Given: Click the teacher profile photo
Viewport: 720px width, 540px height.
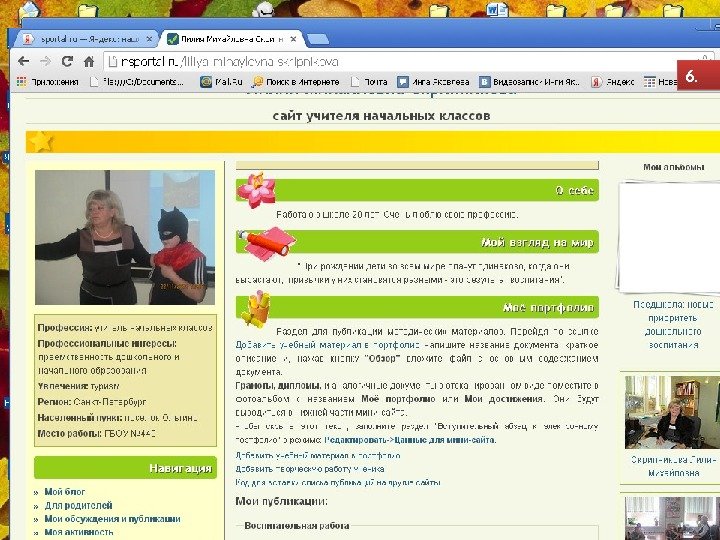Looking at the screenshot, I should (125, 237).
